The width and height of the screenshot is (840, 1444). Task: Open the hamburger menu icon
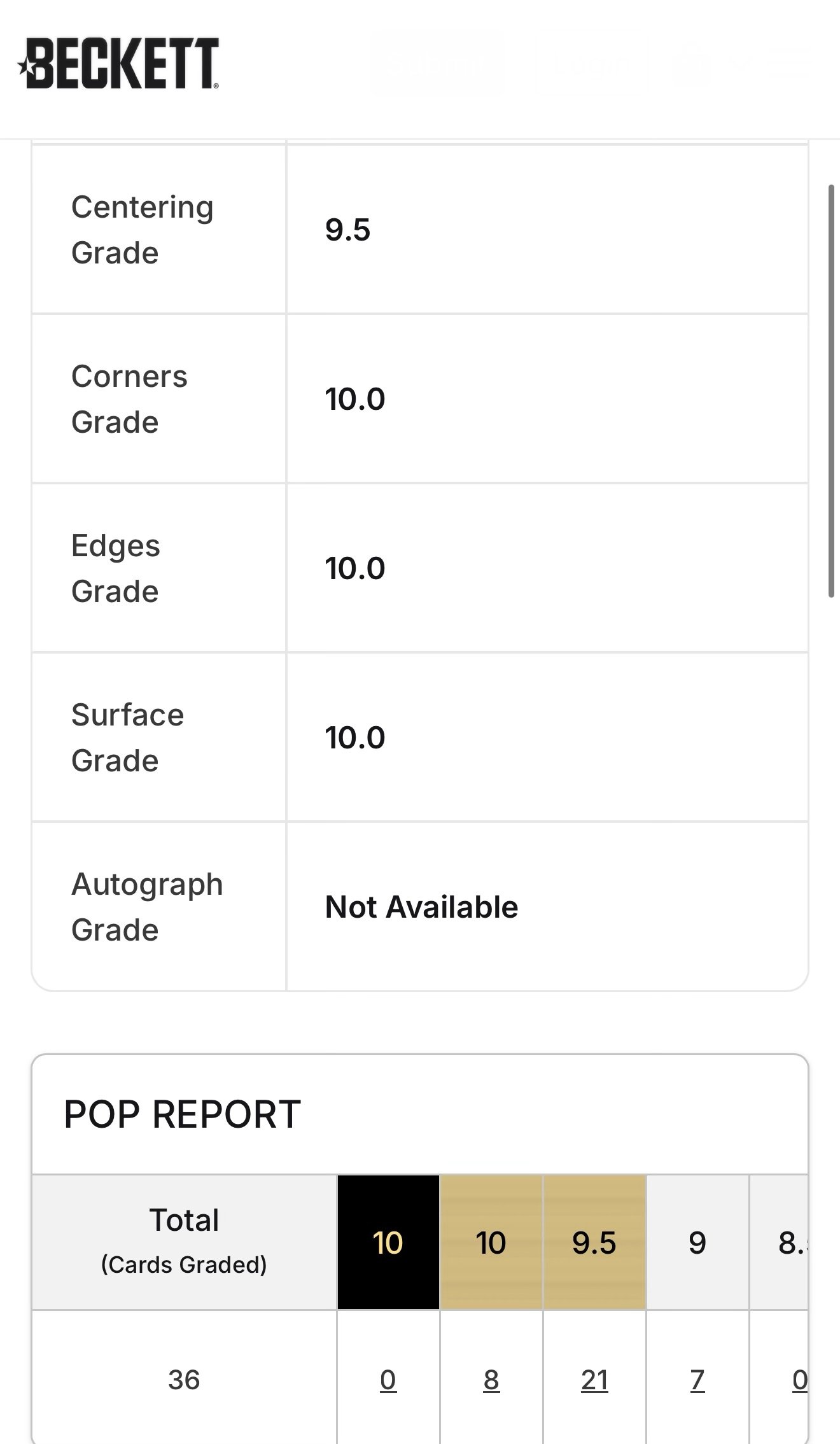pos(789,63)
